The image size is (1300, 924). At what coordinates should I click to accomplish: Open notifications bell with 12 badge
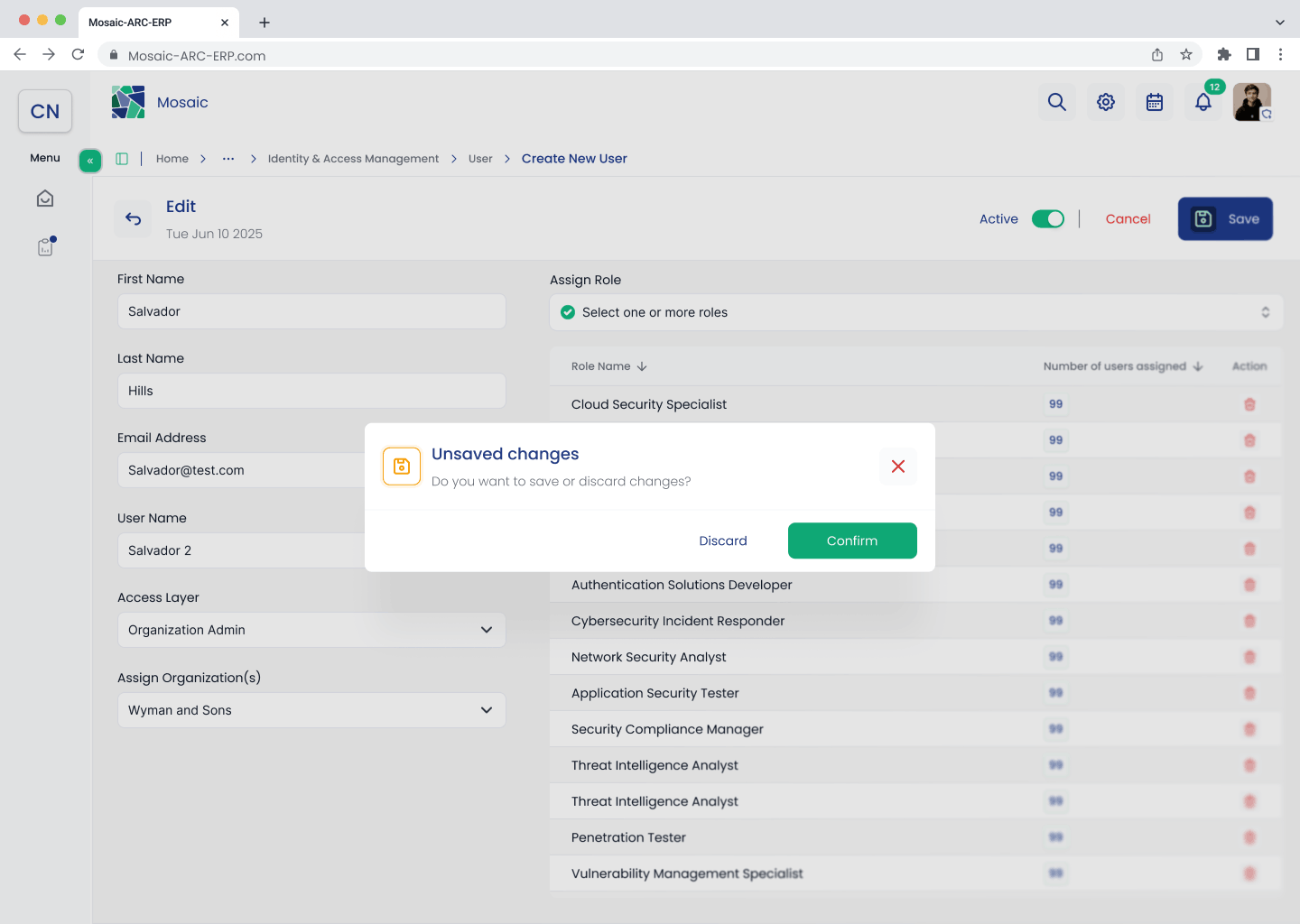click(x=1203, y=102)
